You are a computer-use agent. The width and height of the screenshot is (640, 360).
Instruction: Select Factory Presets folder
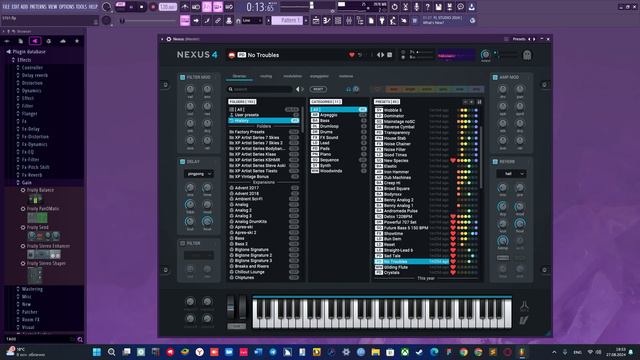coord(264,132)
